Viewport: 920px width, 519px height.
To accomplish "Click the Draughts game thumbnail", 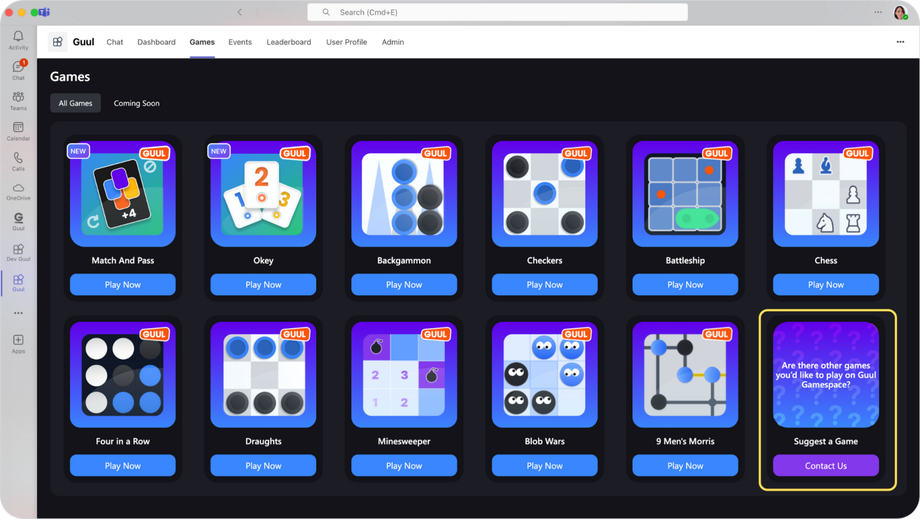I will pos(263,375).
